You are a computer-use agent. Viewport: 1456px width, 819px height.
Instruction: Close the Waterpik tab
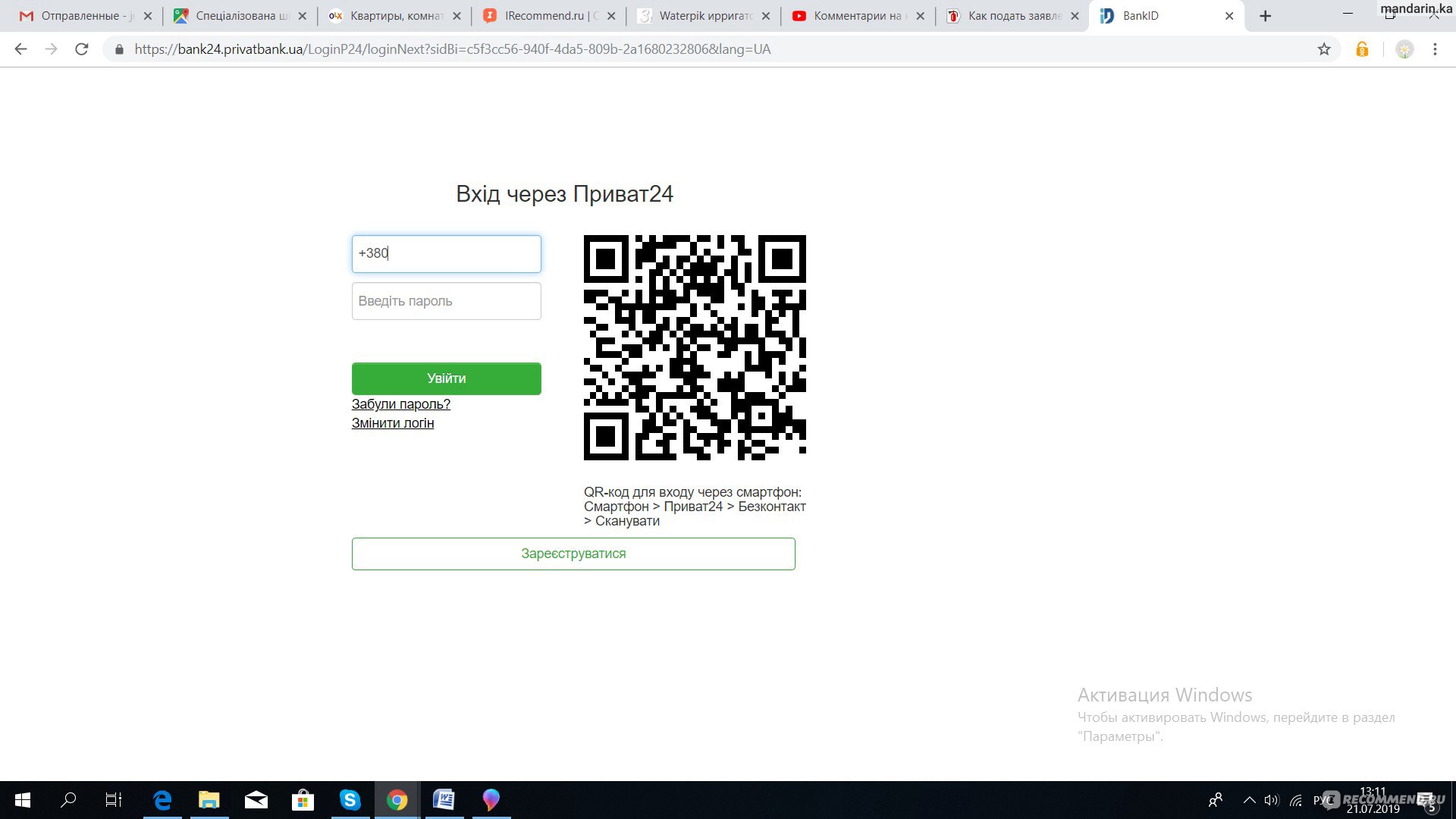point(766,16)
